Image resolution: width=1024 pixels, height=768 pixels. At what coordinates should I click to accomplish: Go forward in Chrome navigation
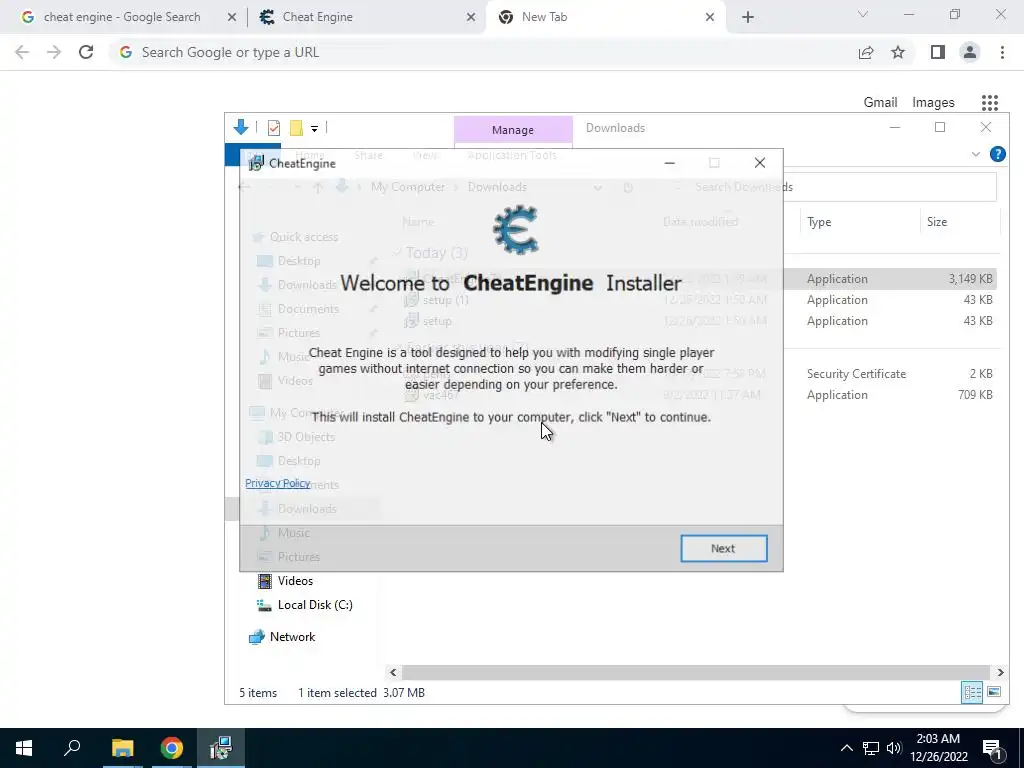[54, 52]
